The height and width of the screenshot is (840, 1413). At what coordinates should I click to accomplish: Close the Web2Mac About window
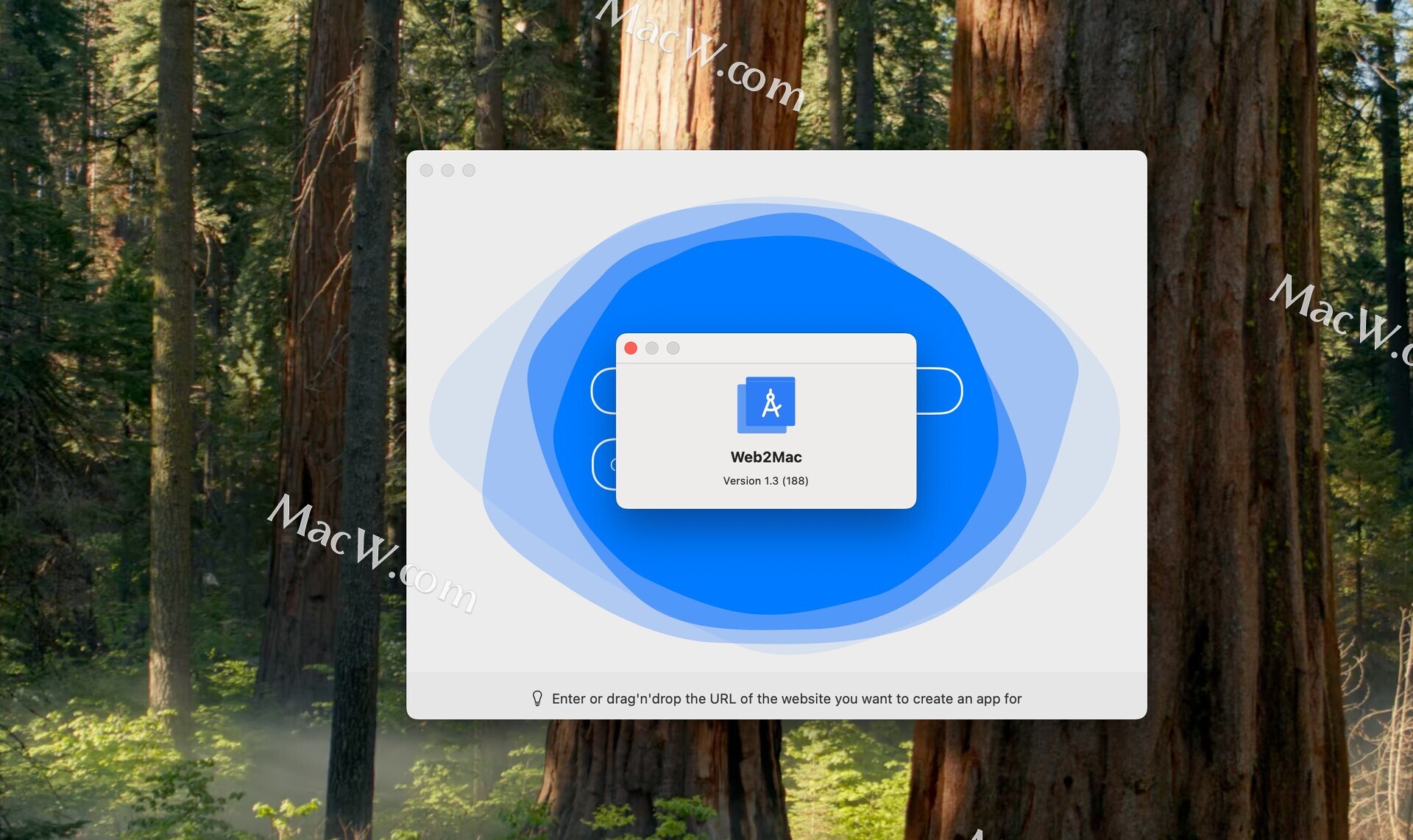(631, 348)
